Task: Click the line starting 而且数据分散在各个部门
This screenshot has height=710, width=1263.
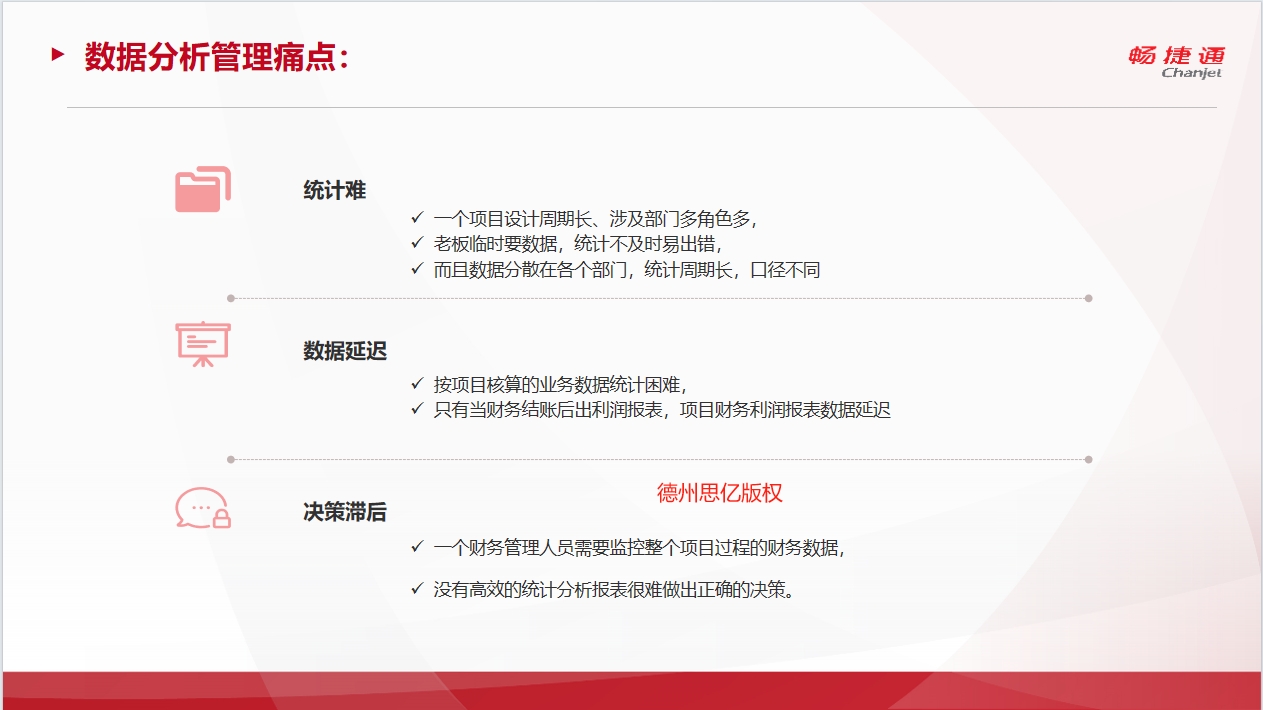Action: [x=627, y=269]
